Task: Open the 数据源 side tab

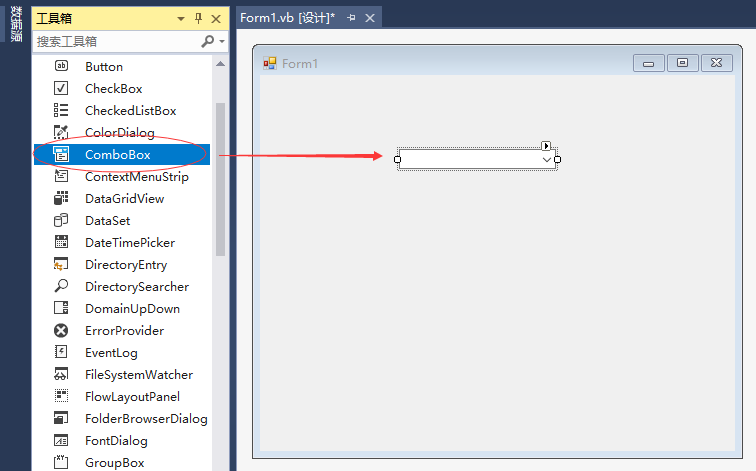Action: (x=16, y=24)
